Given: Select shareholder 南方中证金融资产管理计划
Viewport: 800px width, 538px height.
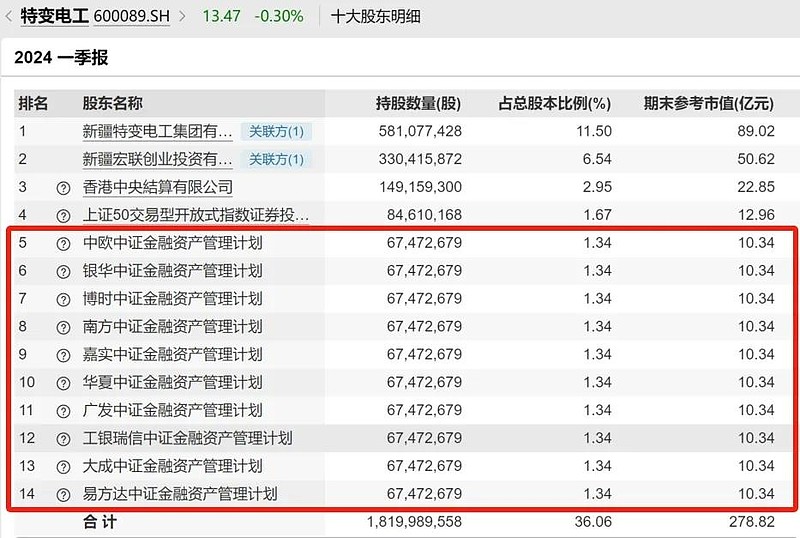Looking at the screenshot, I should (x=172, y=326).
